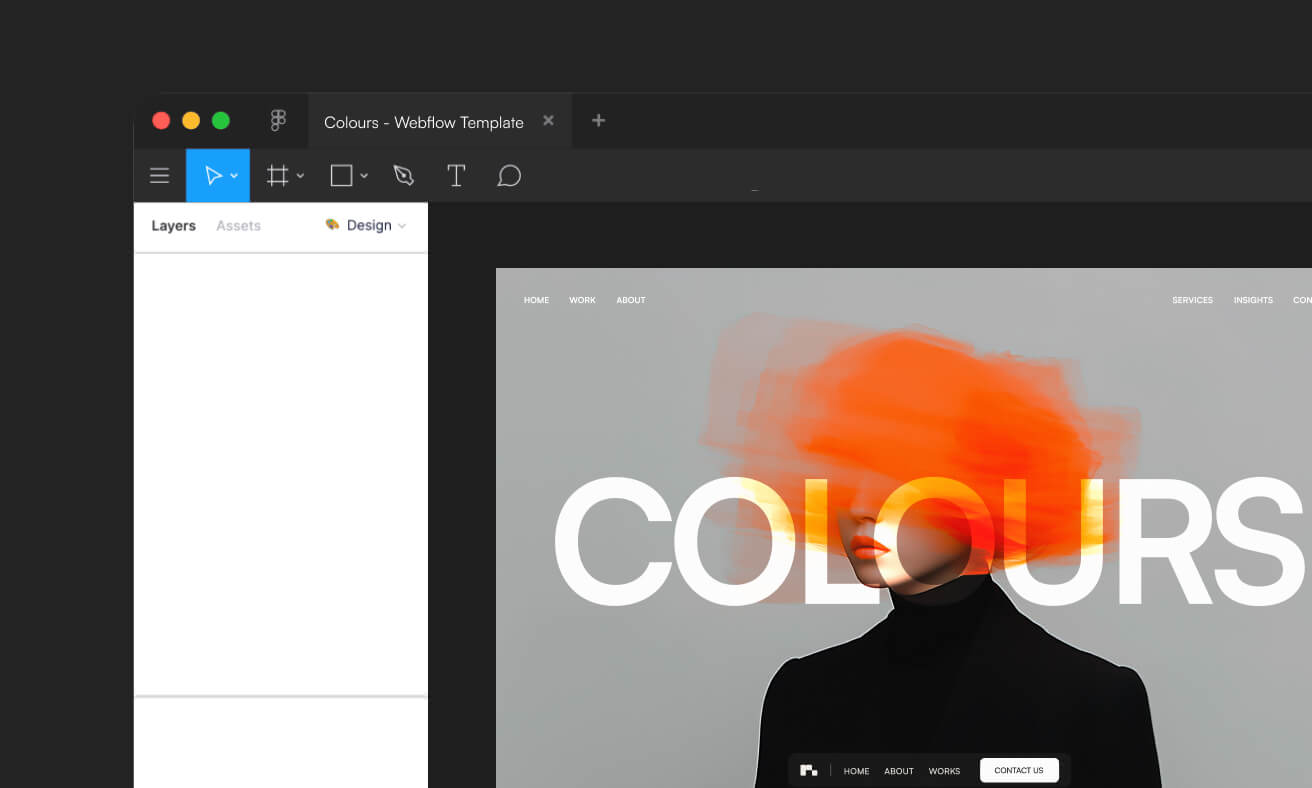Click the red close window button

click(x=161, y=121)
